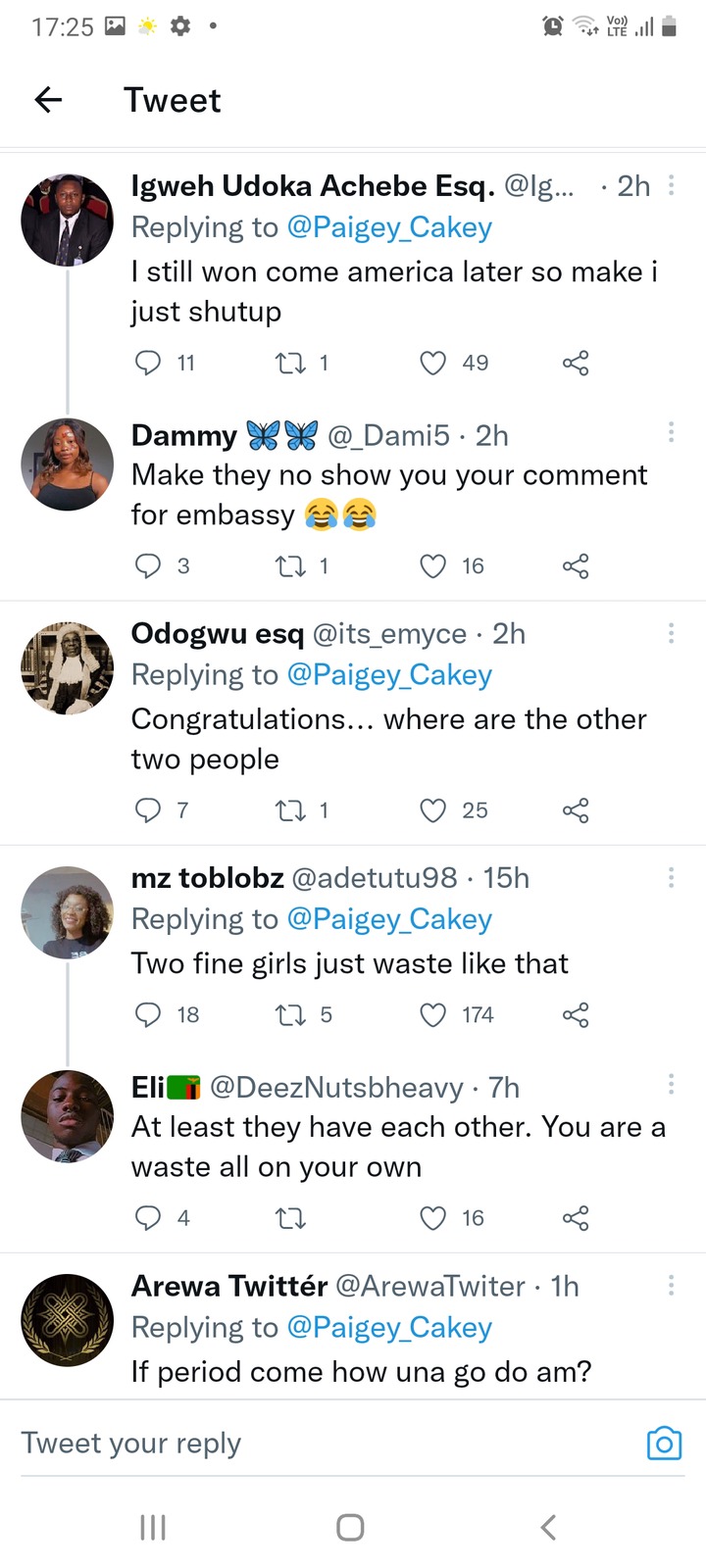Screen dimensions: 706x1568
Task: Open overflow menu on Arewa Twittér's tweet
Action: [x=671, y=1285]
